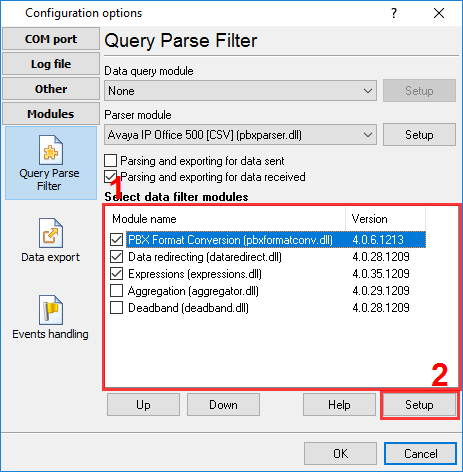The width and height of the screenshot is (463, 472).
Task: Click Setup button for filter modules
Action: [x=419, y=405]
